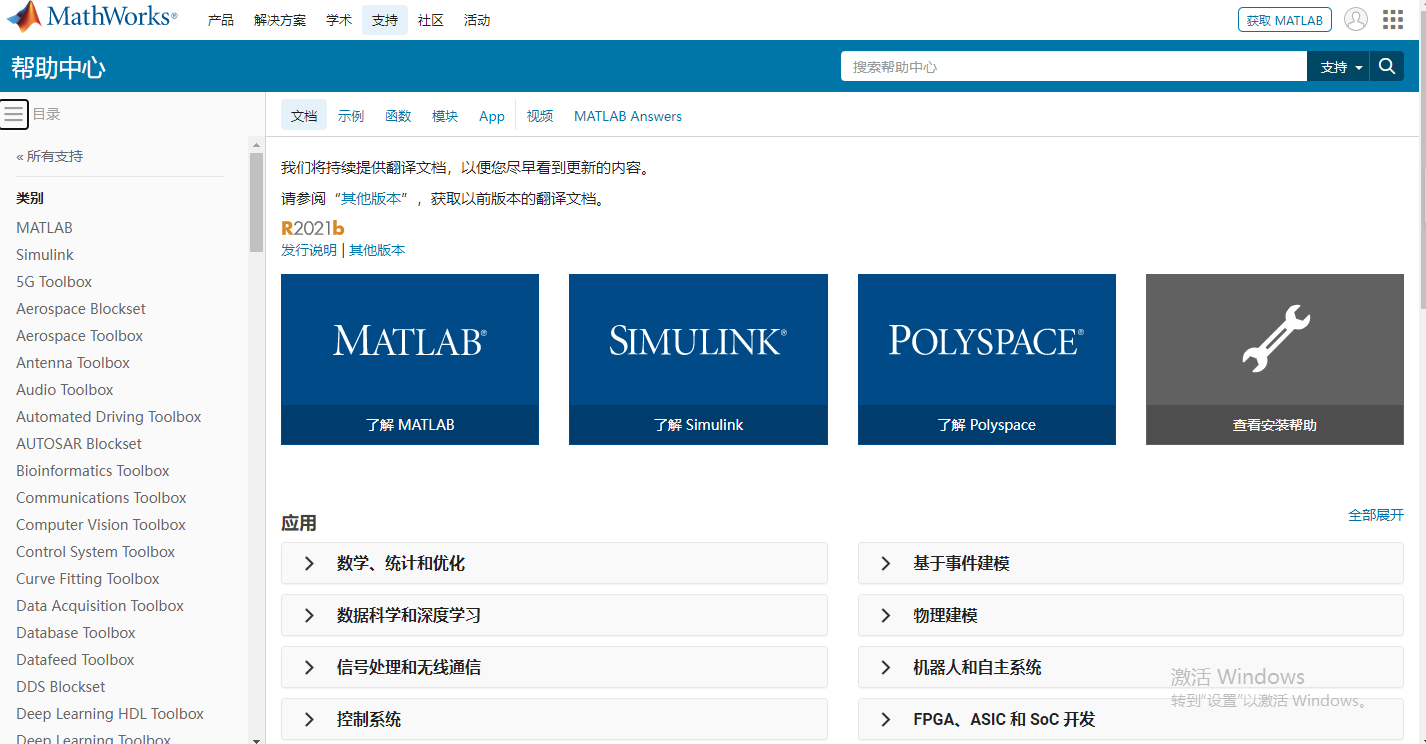Click the 全部展开 link

[x=1376, y=515]
